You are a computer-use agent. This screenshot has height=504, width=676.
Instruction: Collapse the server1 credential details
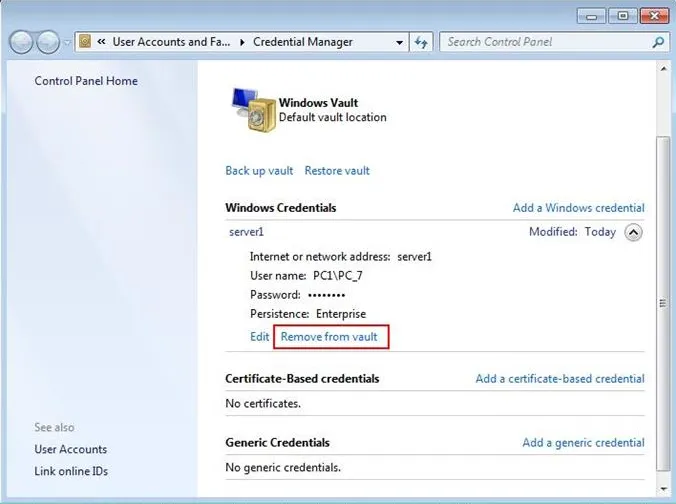pos(633,232)
